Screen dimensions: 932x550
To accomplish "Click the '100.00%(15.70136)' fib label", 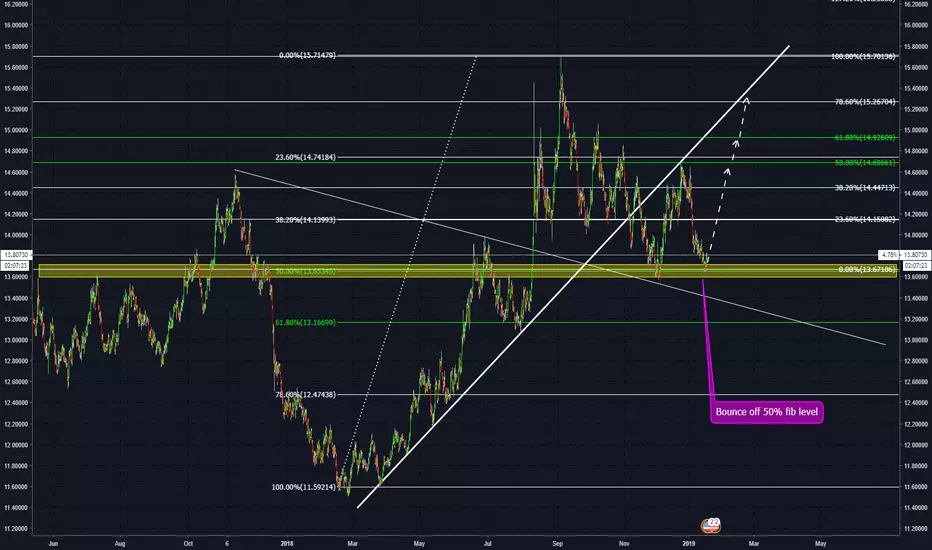I will [x=864, y=56].
